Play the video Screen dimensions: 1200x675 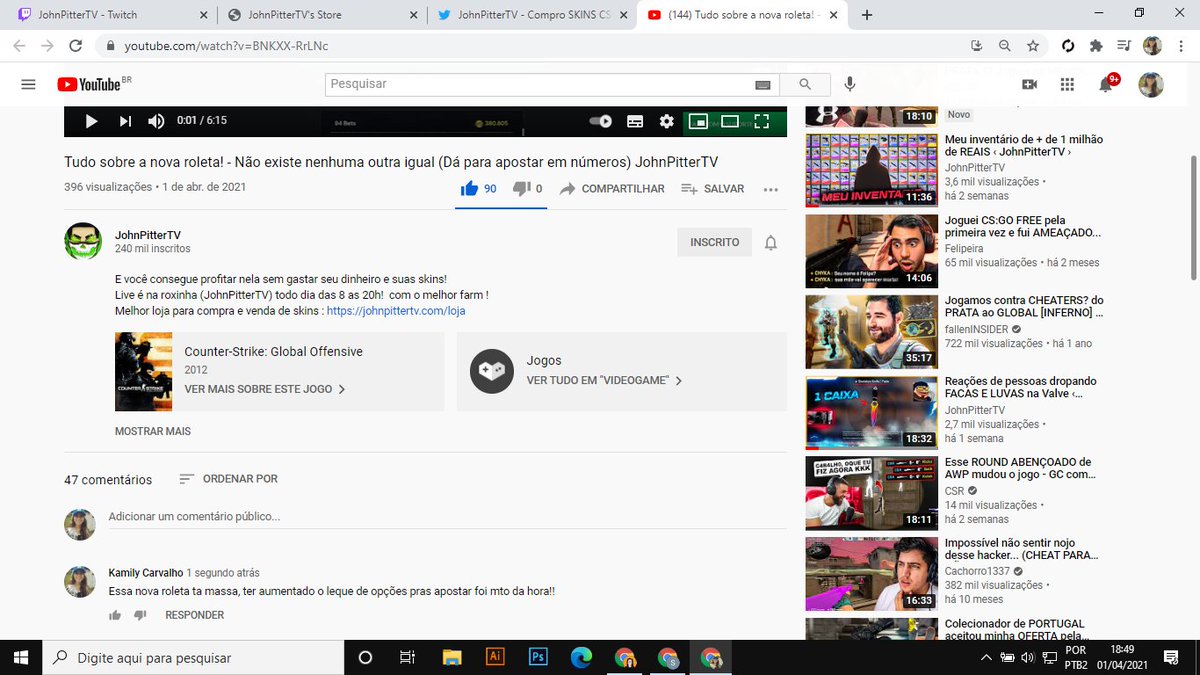click(91, 121)
